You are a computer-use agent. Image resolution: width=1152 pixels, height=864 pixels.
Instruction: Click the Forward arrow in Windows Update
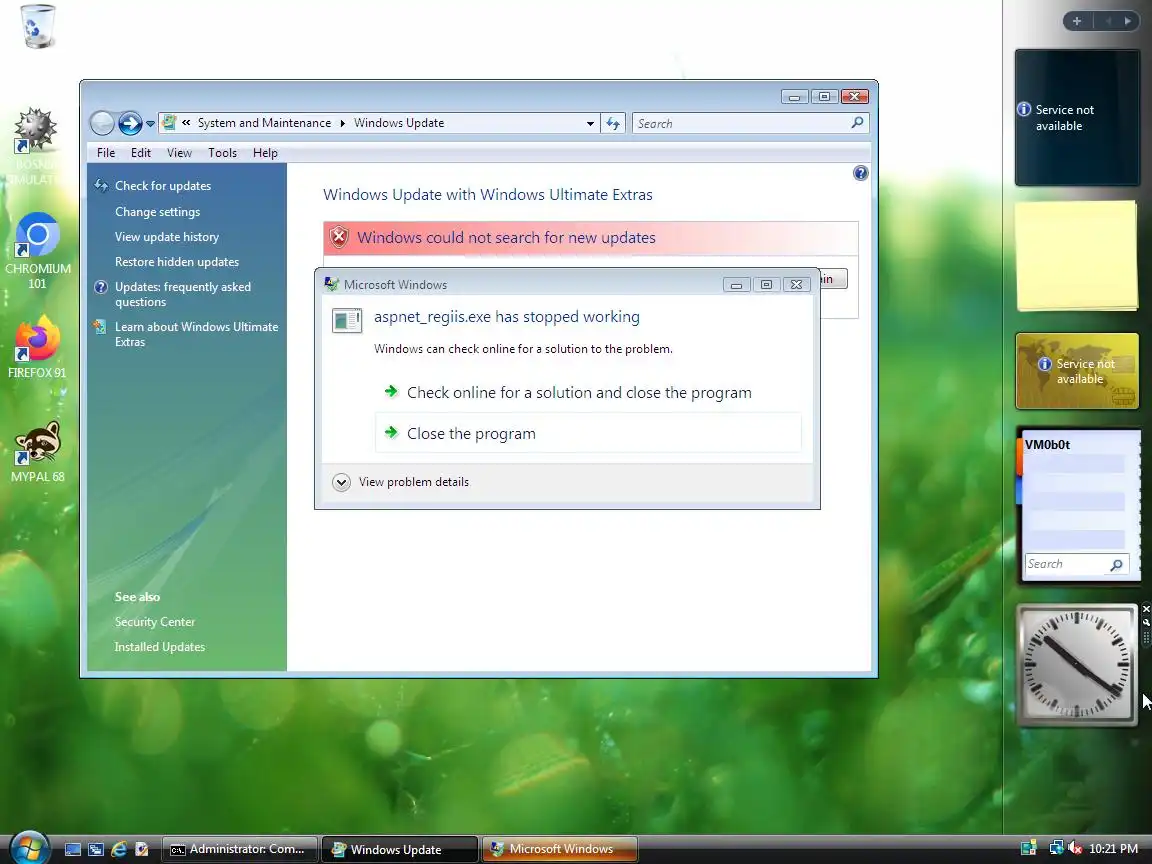tap(130, 123)
